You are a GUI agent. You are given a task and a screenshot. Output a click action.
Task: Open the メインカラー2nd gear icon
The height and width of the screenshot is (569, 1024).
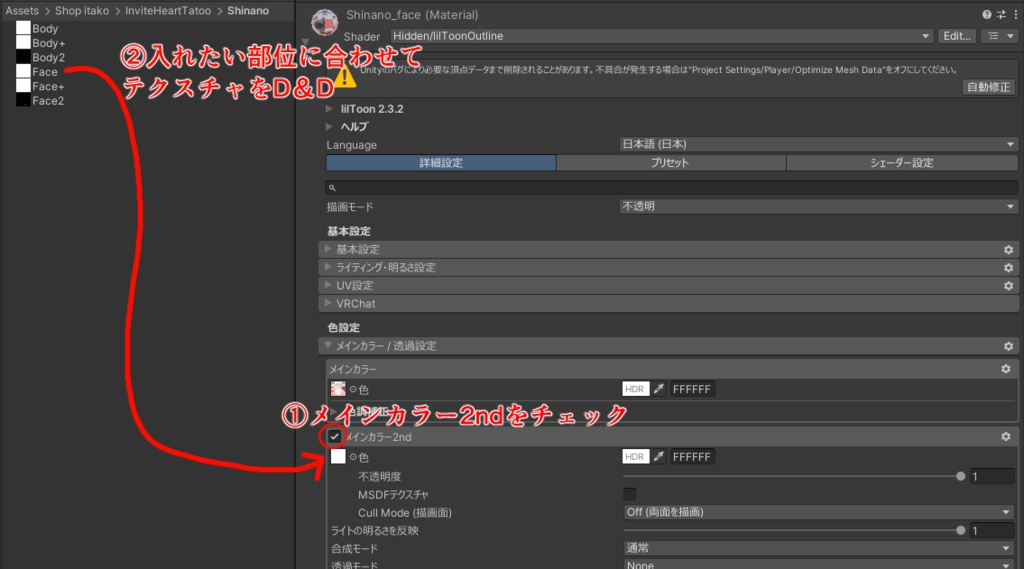[x=1006, y=436]
